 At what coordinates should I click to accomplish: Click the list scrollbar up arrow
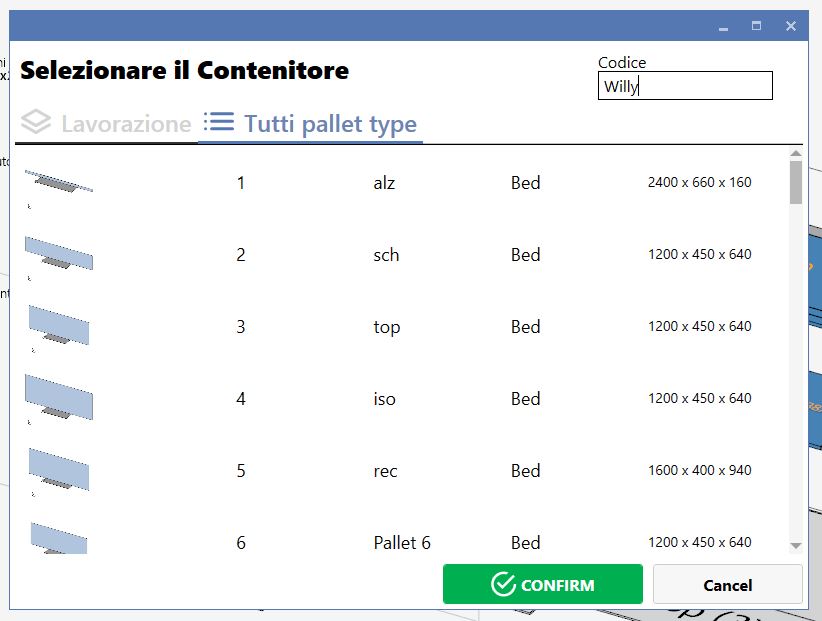[796, 153]
